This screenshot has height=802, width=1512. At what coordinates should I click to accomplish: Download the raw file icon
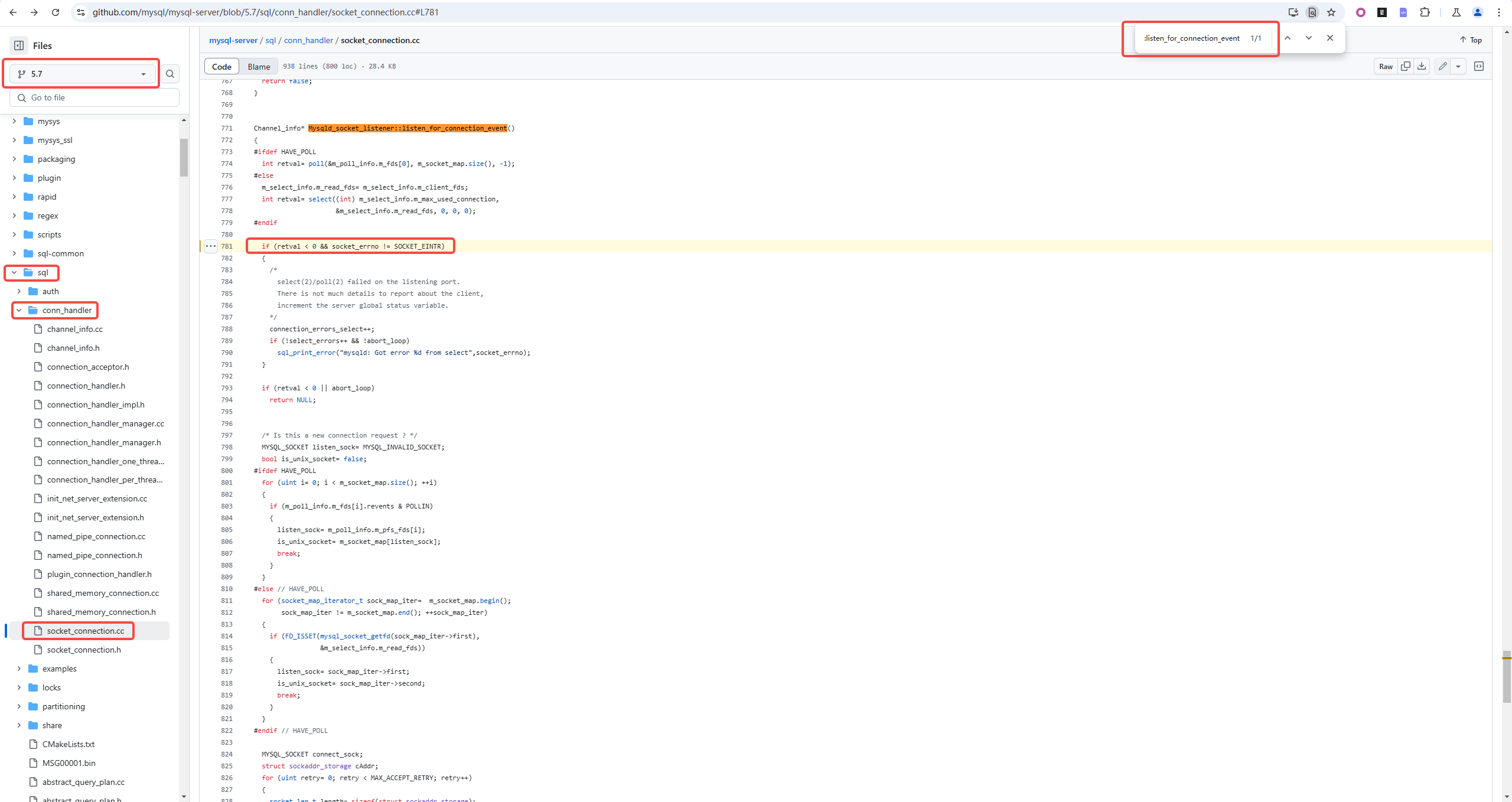coord(1422,66)
